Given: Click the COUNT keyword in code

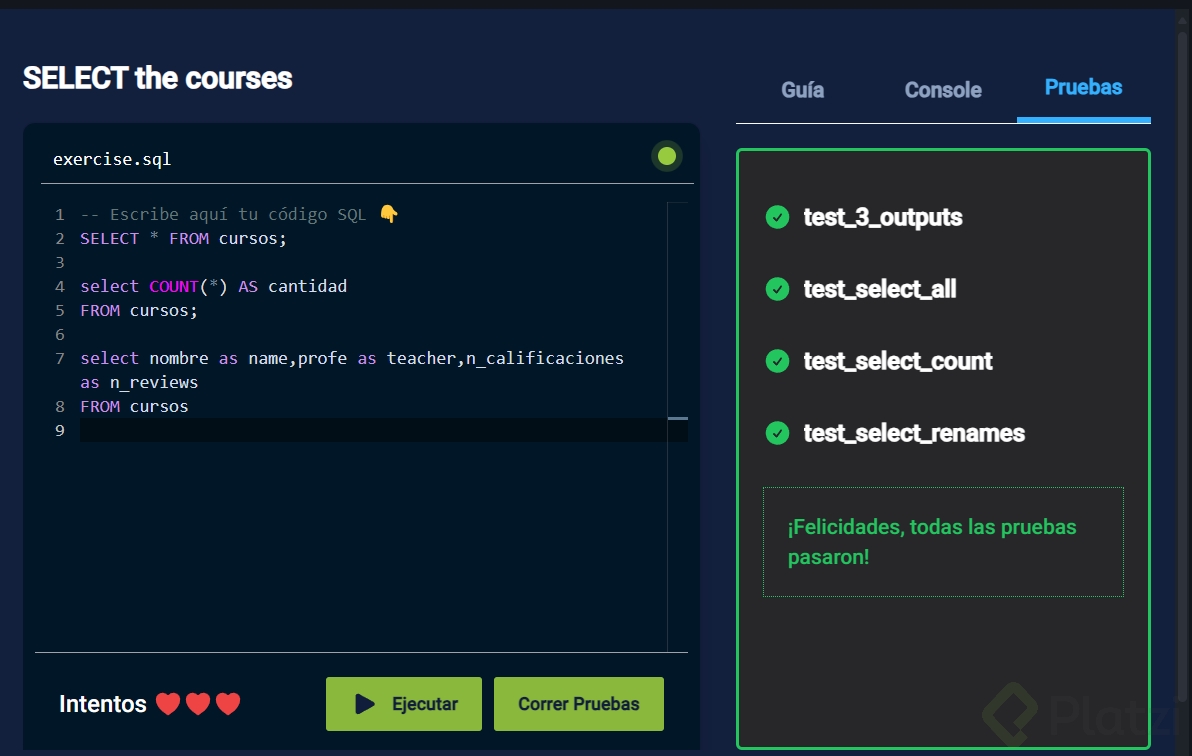Looking at the screenshot, I should 174,286.
